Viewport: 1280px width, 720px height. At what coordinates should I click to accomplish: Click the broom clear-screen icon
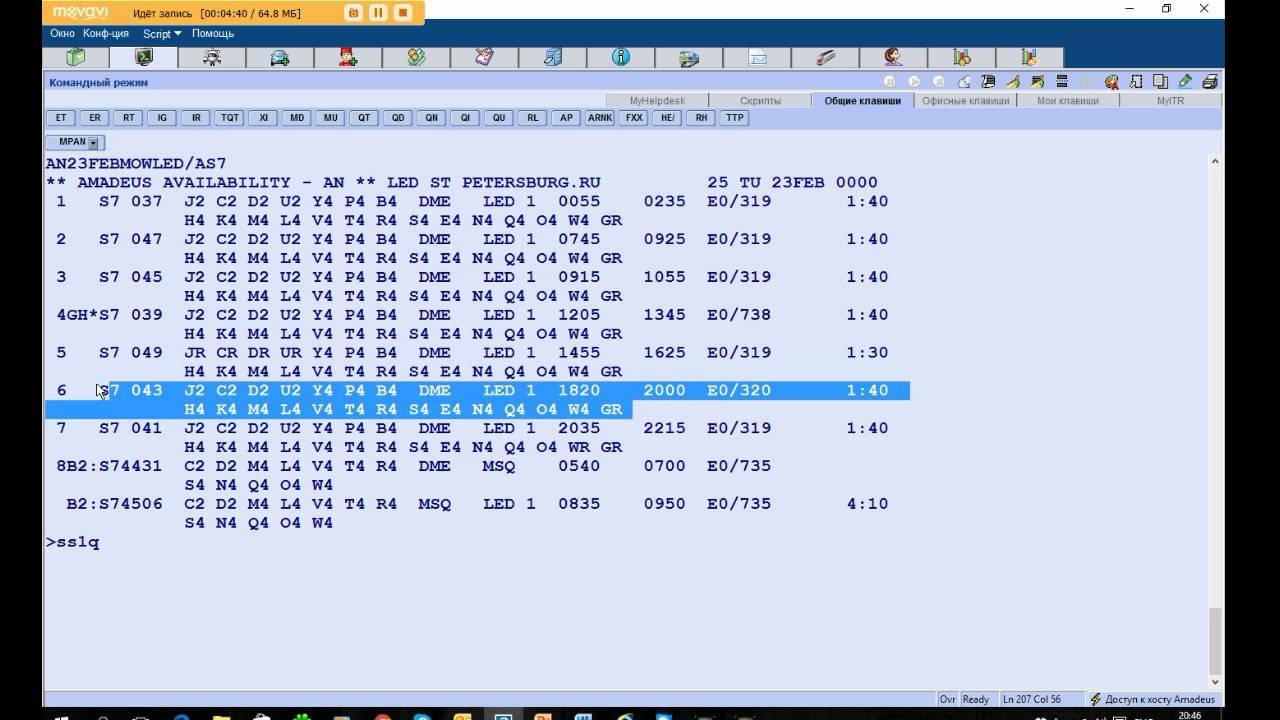pos(1013,82)
